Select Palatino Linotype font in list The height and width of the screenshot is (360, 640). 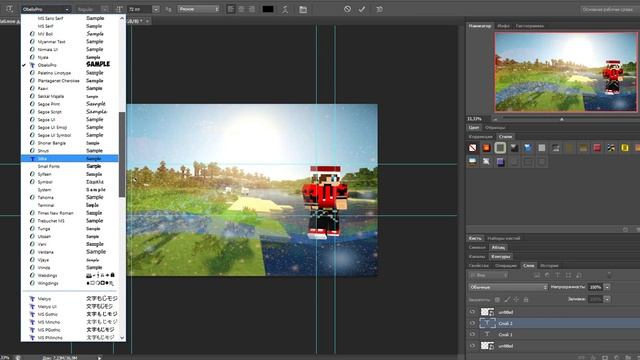point(70,73)
